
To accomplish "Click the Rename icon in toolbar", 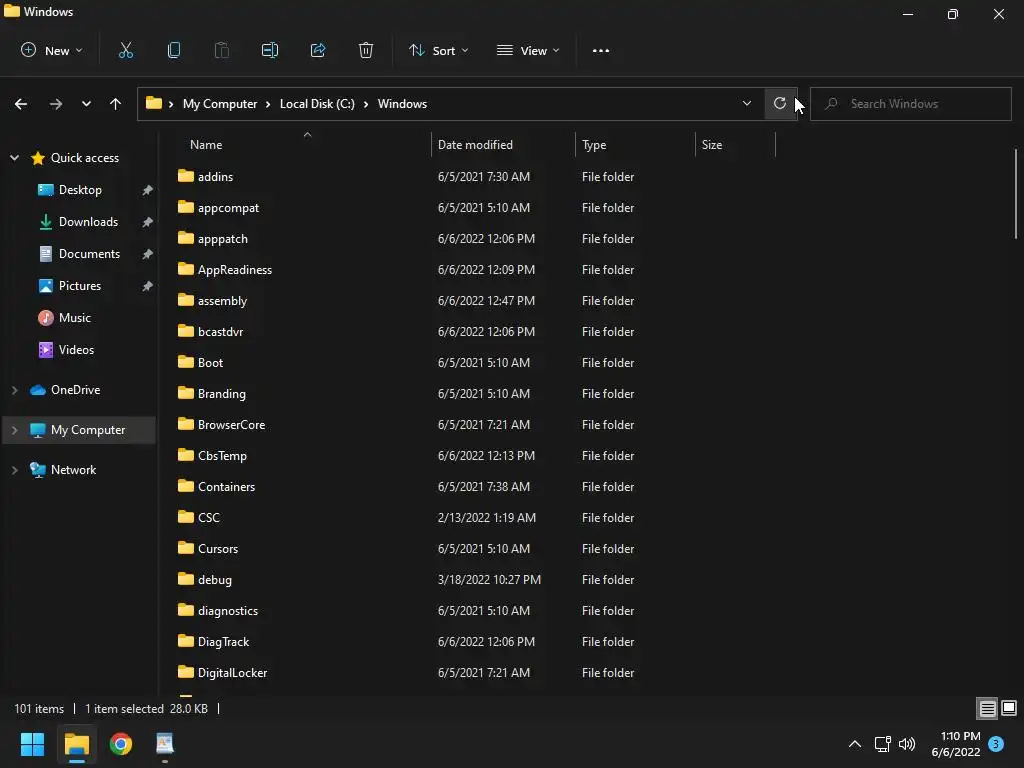I will (270, 50).
